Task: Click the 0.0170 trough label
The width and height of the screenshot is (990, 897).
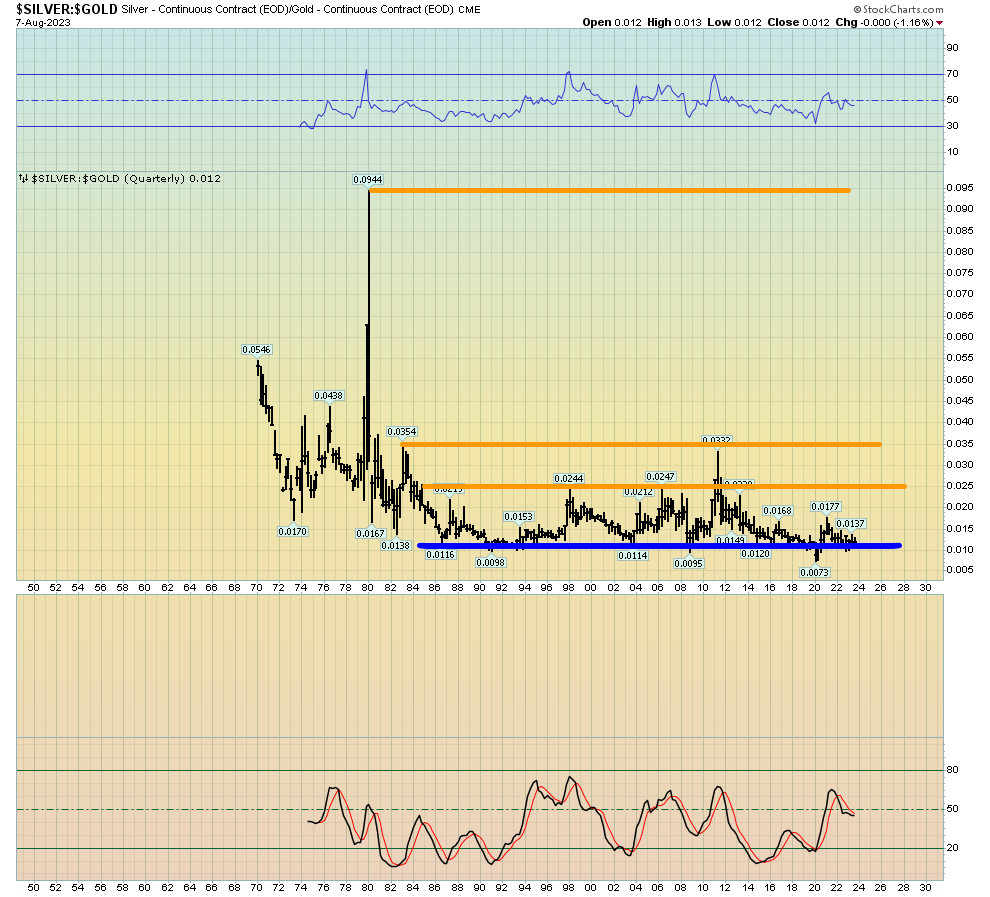Action: [293, 531]
